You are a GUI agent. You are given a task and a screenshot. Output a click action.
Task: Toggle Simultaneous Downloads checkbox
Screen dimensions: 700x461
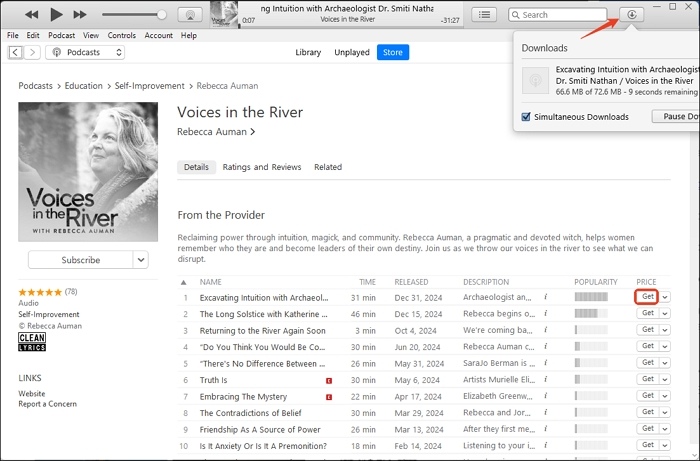pyautogui.click(x=526, y=117)
